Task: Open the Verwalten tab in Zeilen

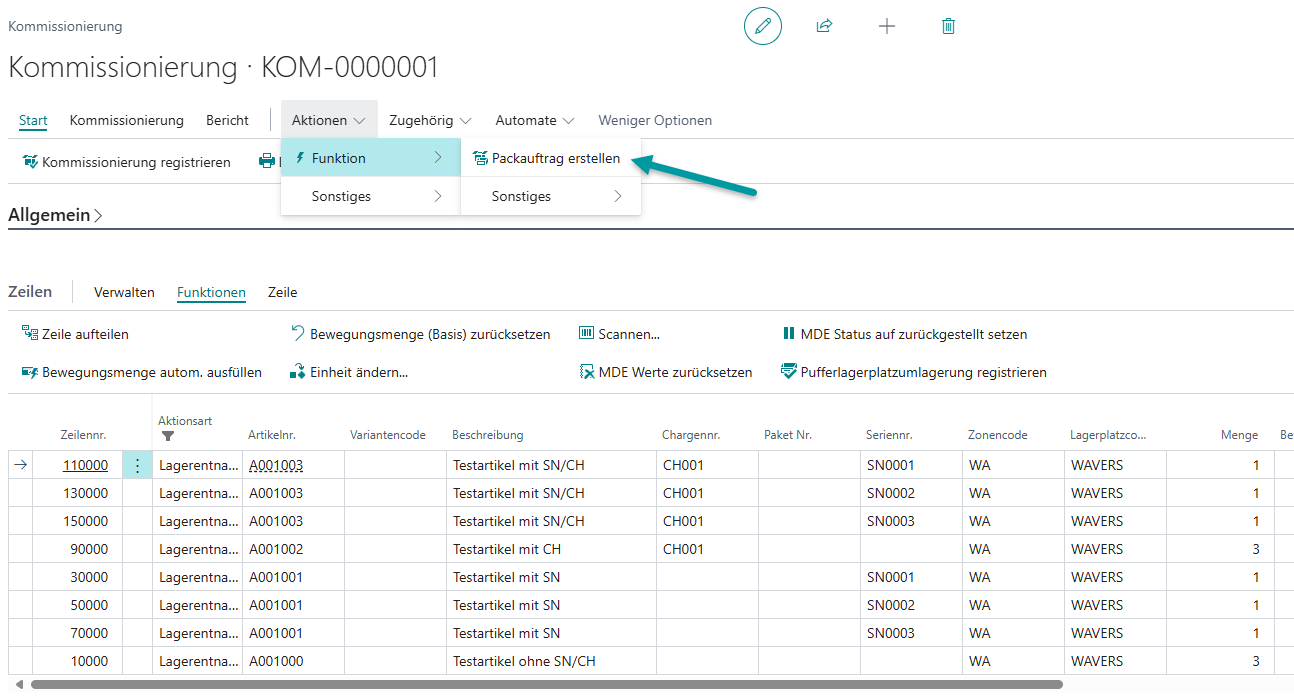Action: (124, 292)
